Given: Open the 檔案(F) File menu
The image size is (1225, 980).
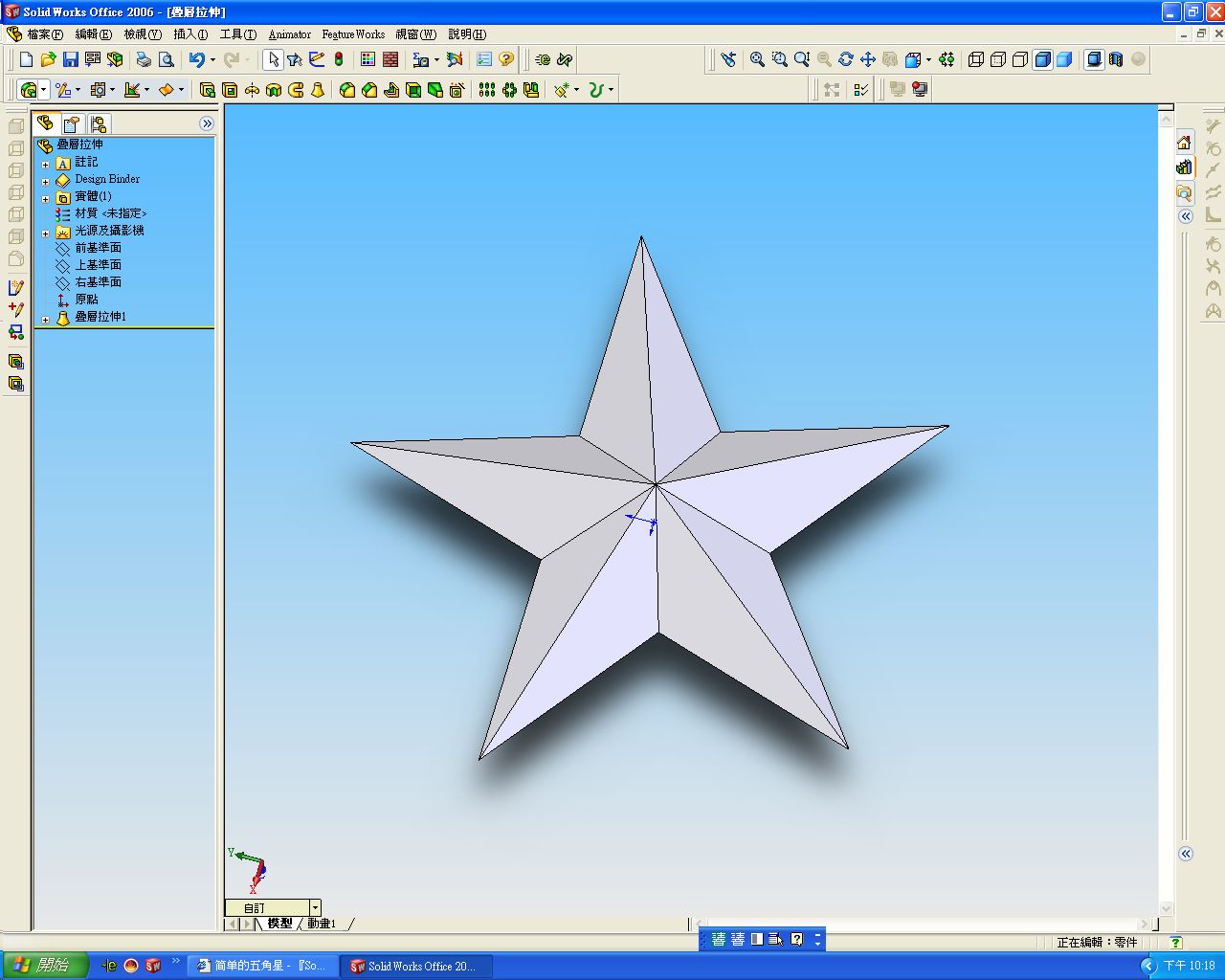Looking at the screenshot, I should pyautogui.click(x=44, y=34).
